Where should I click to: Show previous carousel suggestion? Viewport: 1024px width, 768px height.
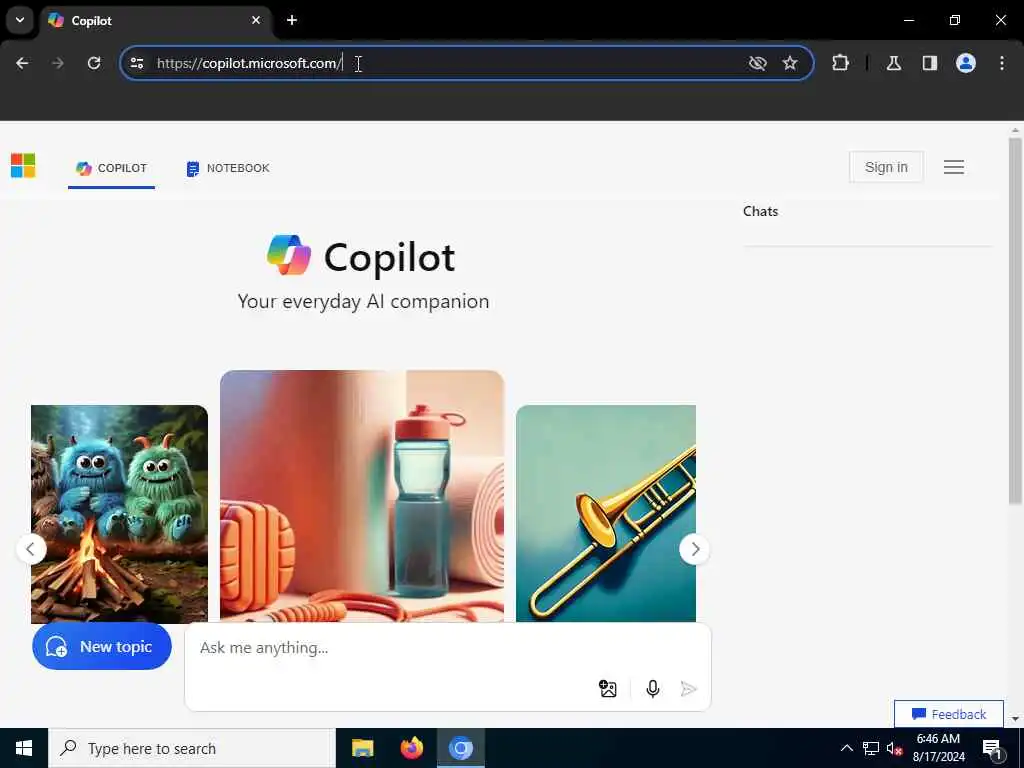point(31,549)
